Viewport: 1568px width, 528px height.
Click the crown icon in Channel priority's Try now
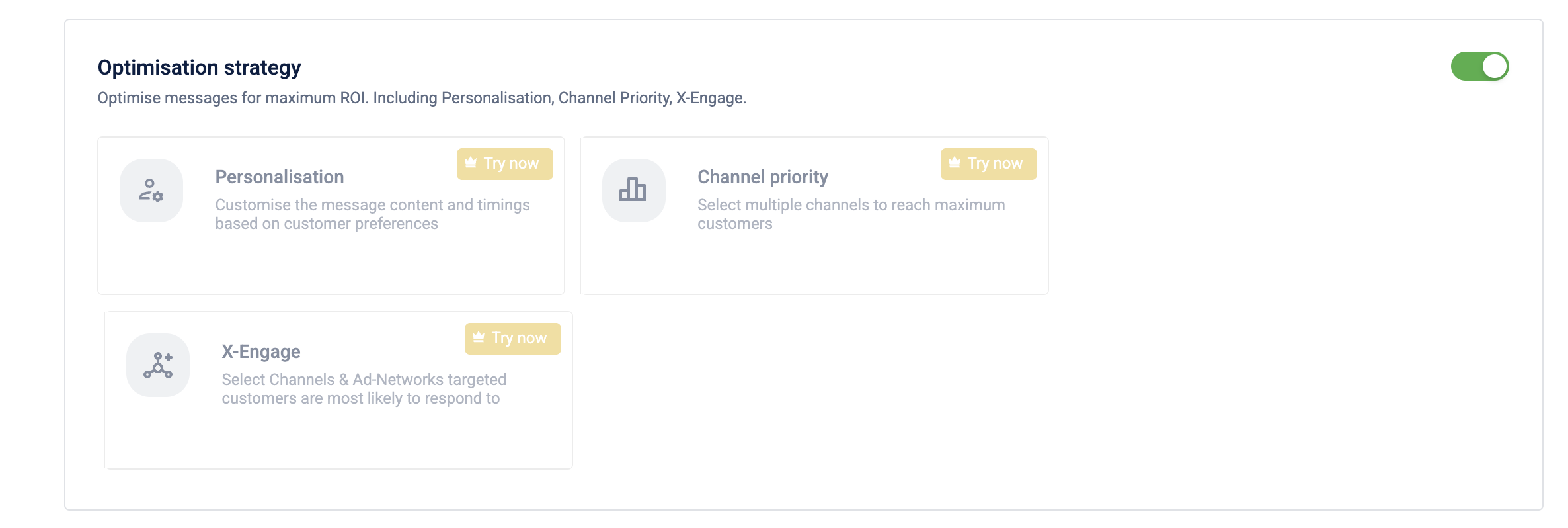(955, 163)
